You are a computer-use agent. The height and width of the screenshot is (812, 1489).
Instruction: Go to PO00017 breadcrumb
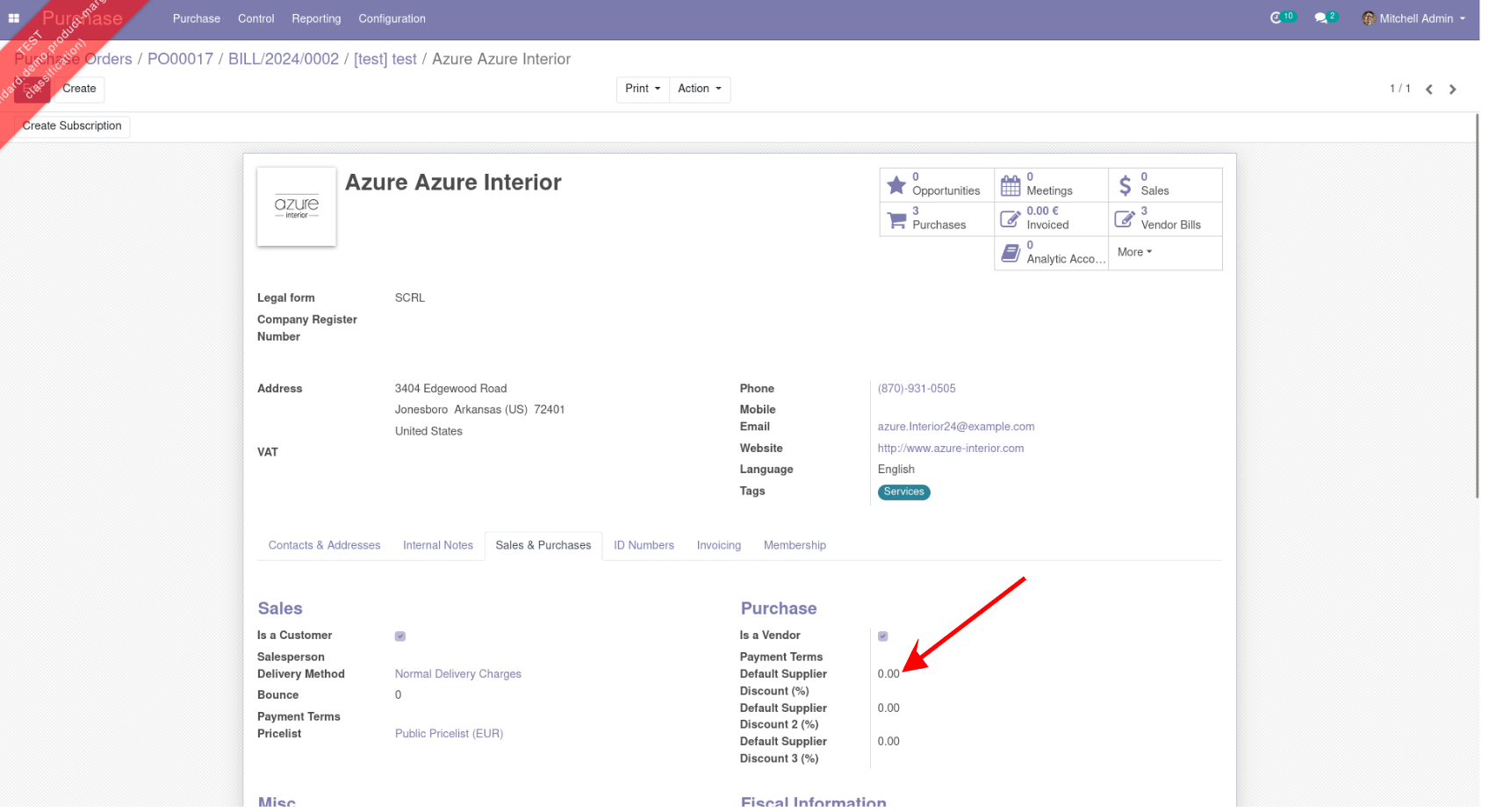pos(180,59)
